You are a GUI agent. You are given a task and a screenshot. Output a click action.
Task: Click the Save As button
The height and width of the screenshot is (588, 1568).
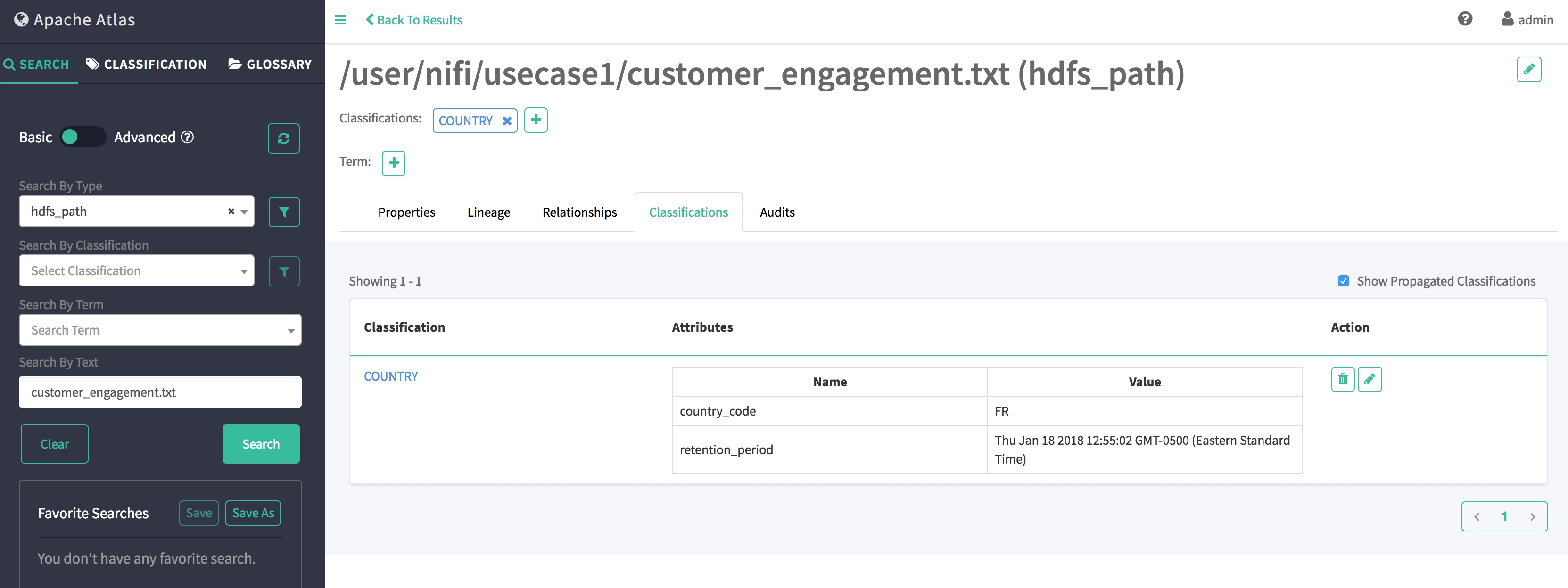tap(253, 513)
